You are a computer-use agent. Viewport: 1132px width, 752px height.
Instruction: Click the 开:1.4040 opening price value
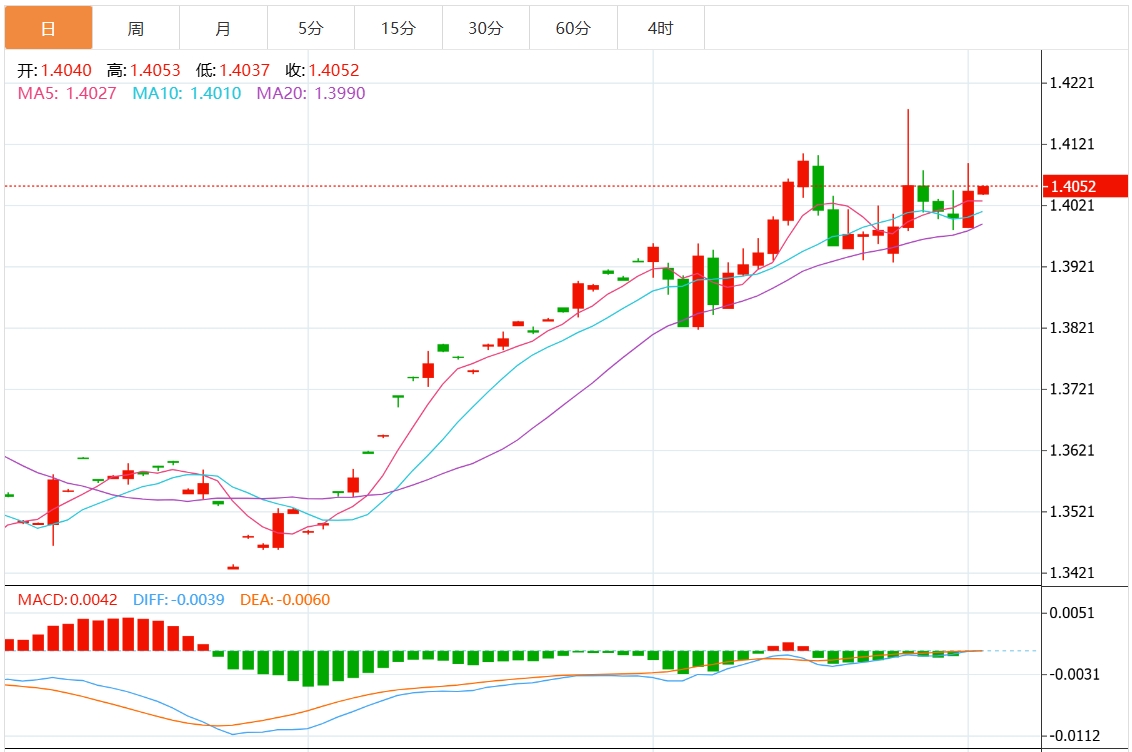55,70
